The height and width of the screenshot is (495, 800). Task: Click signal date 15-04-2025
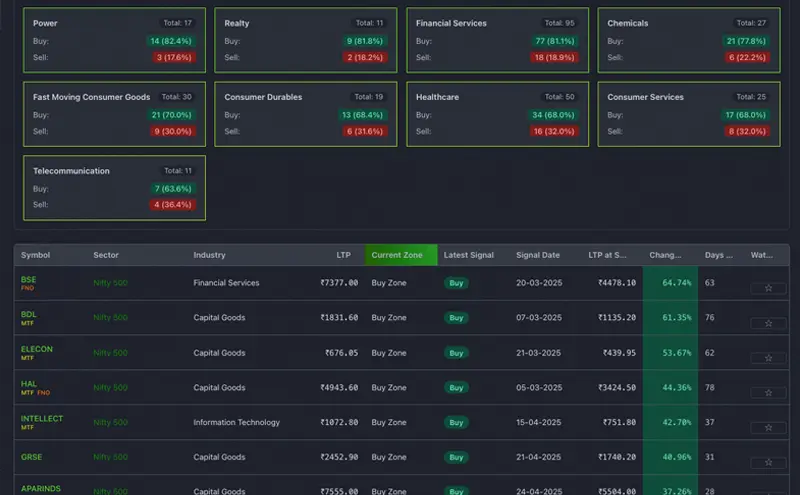538,422
